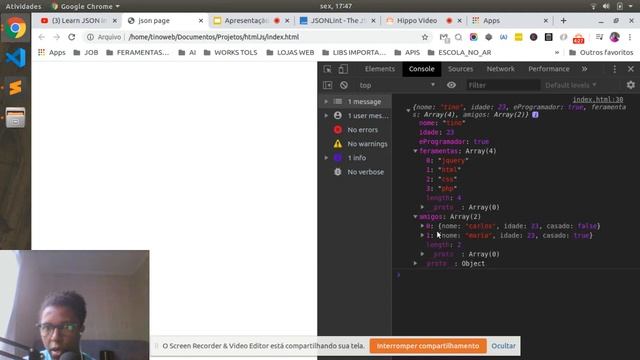The width and height of the screenshot is (640, 360).
Task: Open the DevTools customize three-dot menu
Action: pyautogui.click(x=615, y=69)
